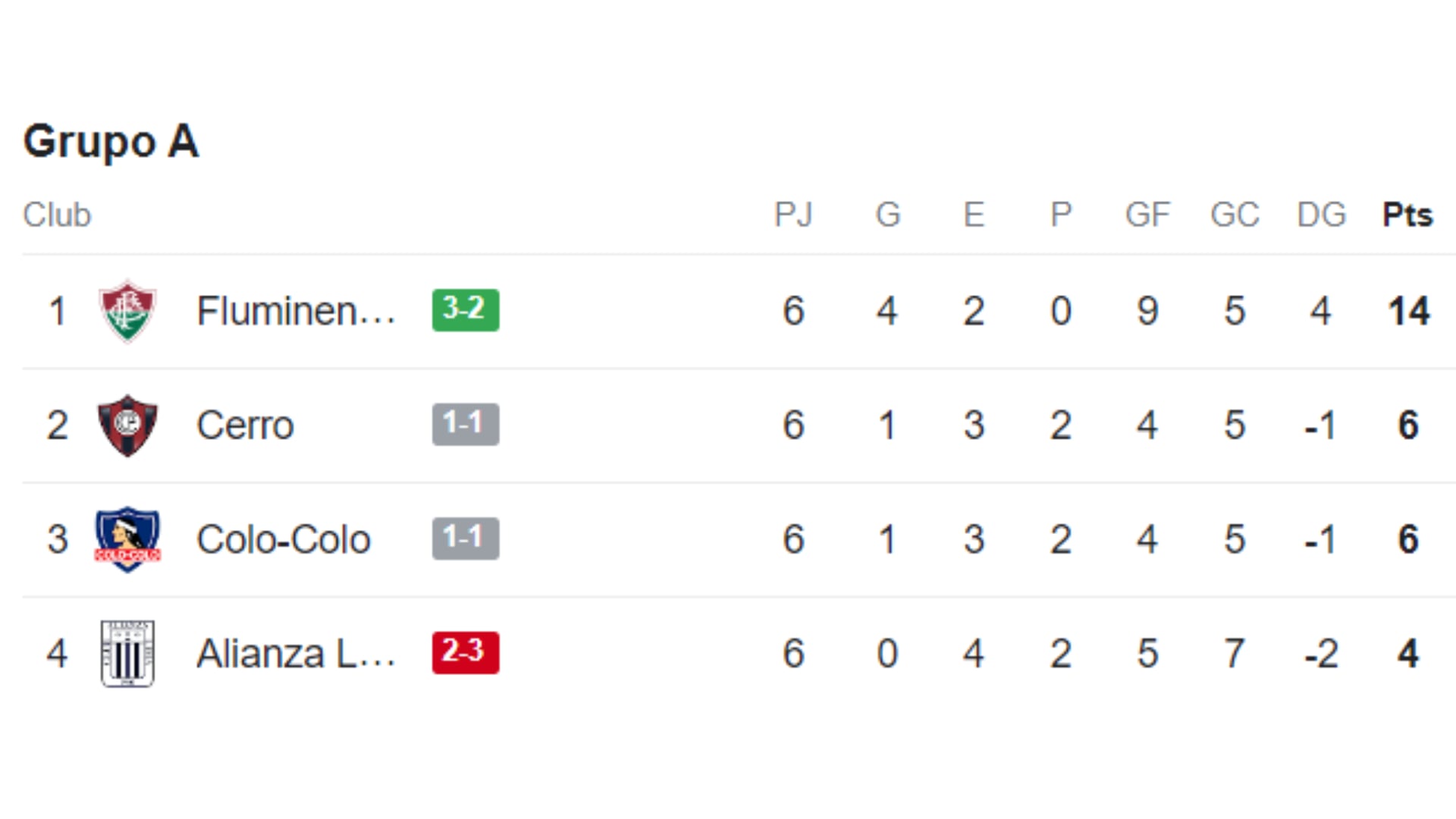Click the Club column header
Image resolution: width=1456 pixels, height=819 pixels.
(57, 215)
